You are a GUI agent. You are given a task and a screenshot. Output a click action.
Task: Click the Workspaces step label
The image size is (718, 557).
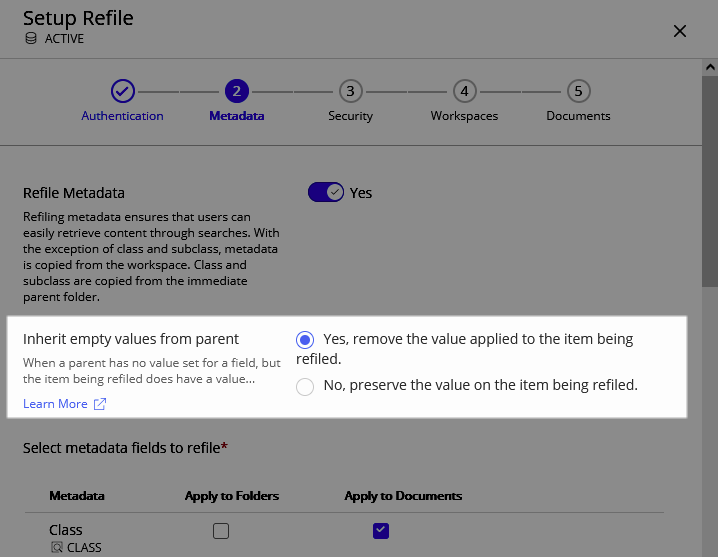click(x=464, y=116)
